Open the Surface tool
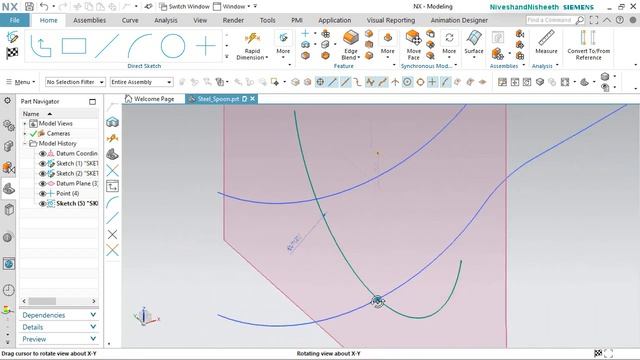Screen dimensions: 640x360 pos(473,44)
